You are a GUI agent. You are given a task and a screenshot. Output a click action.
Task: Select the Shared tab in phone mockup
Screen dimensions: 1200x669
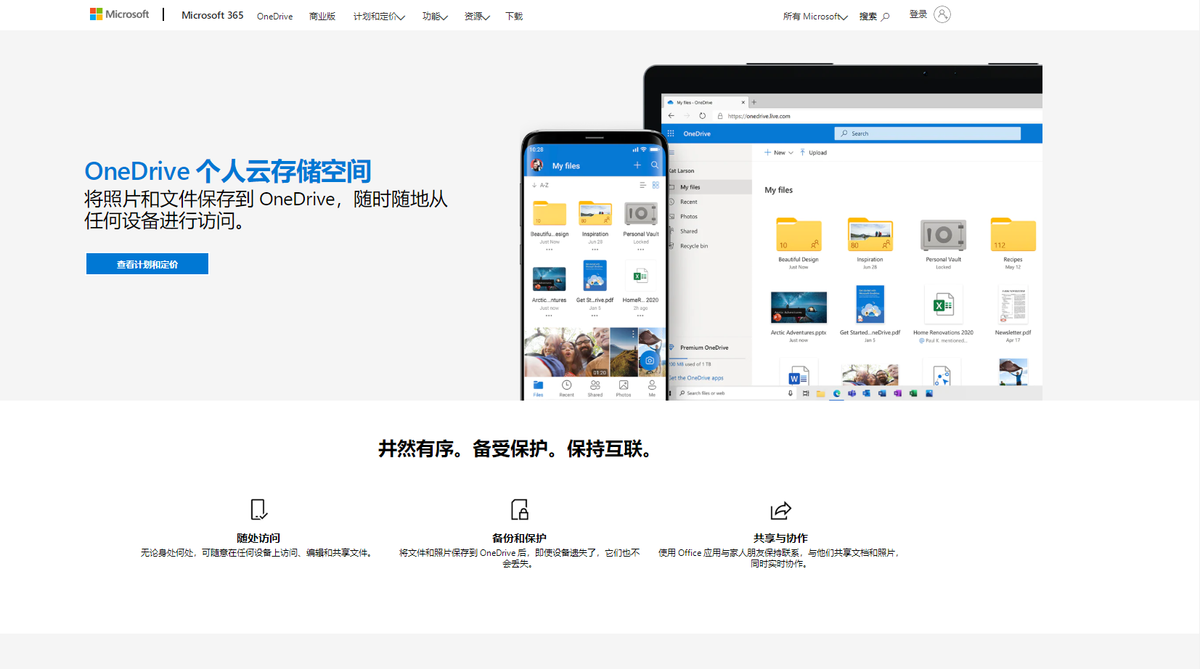tap(595, 388)
